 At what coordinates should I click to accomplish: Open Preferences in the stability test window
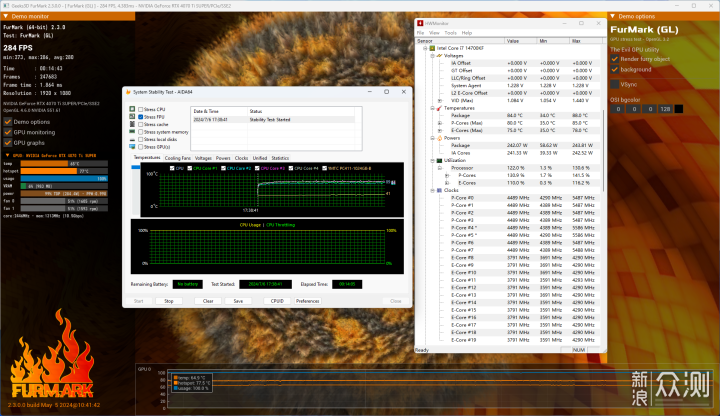[x=307, y=300]
